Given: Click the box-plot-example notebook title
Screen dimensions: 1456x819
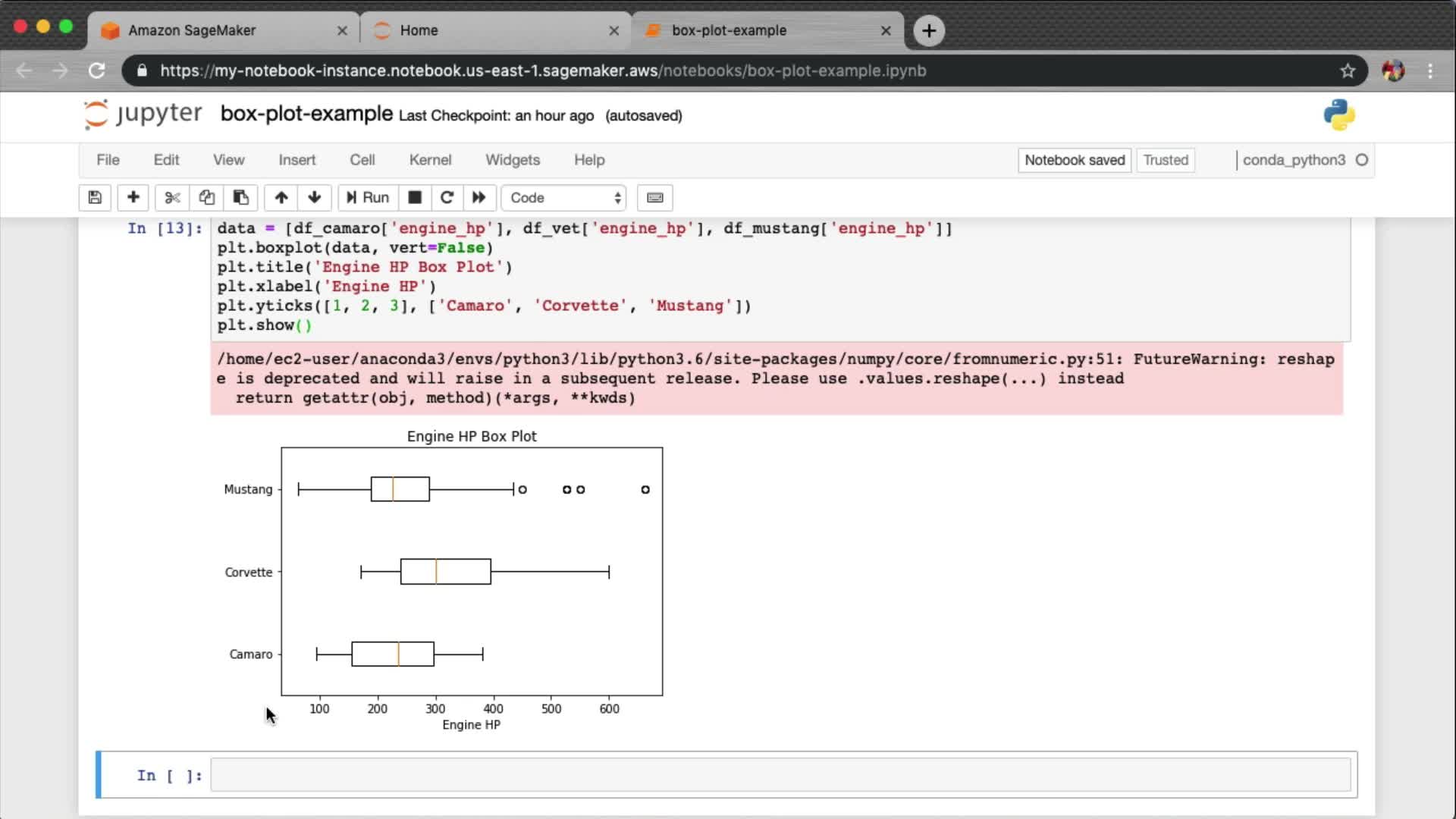Looking at the screenshot, I should click(x=306, y=114).
